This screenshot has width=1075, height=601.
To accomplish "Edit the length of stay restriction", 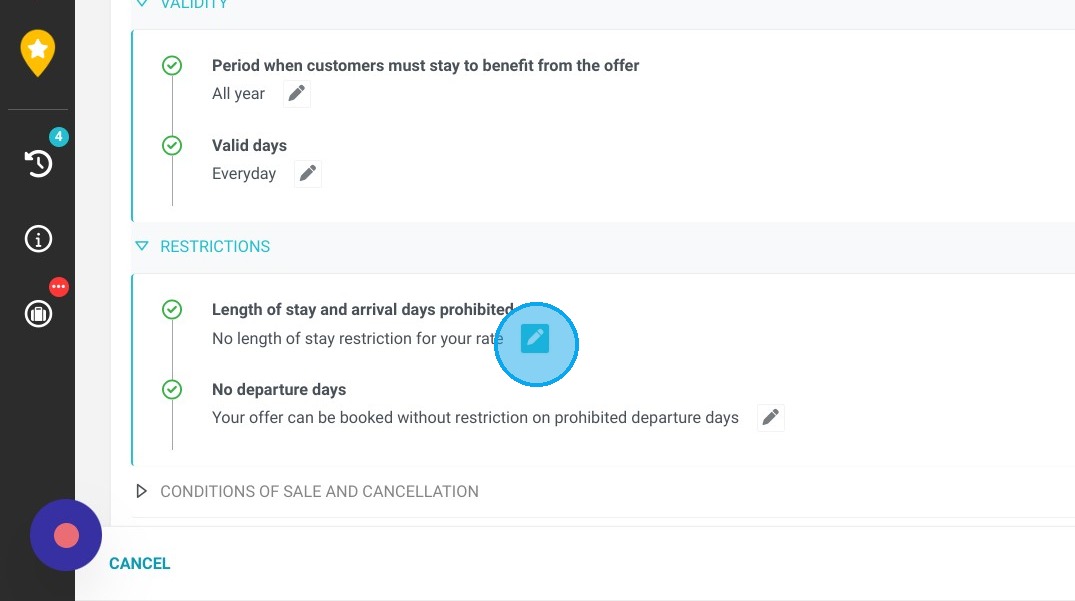I will [x=535, y=339].
